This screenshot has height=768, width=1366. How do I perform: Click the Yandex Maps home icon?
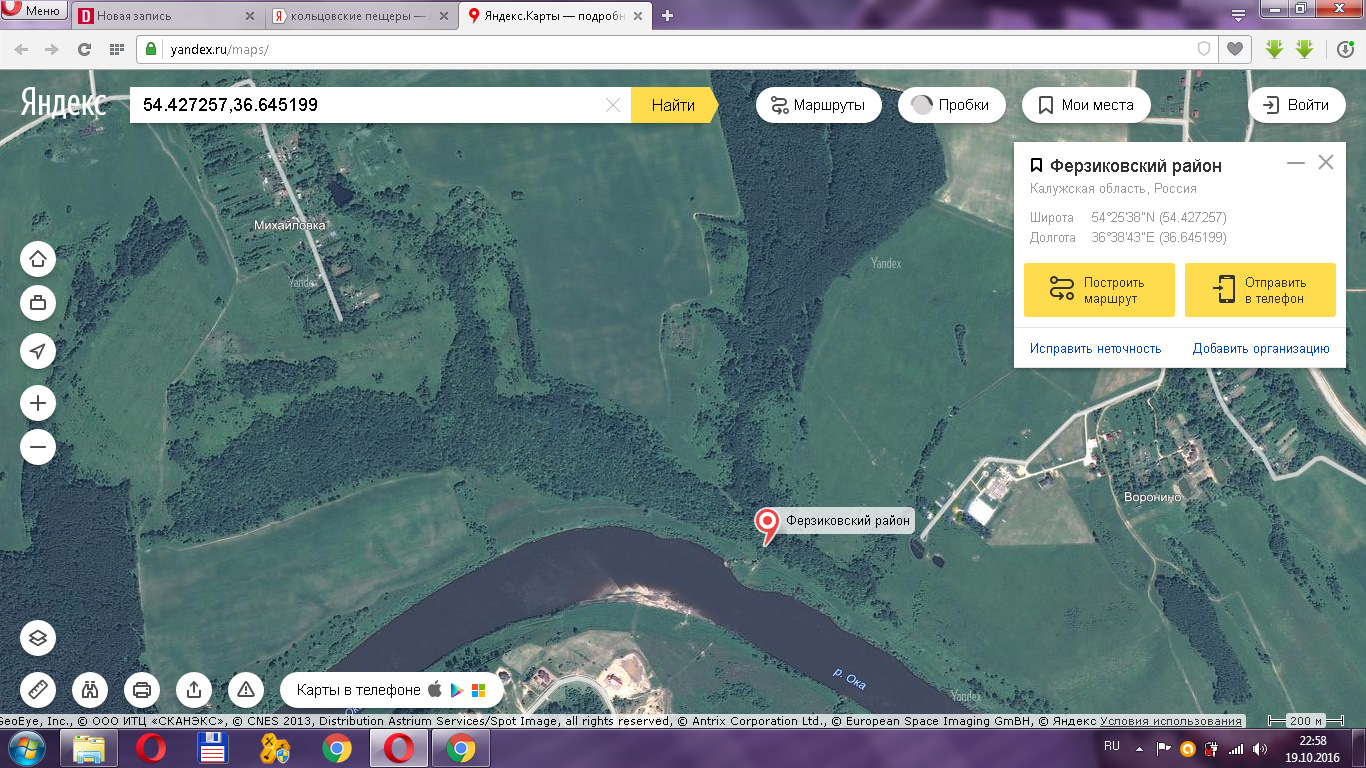38,259
